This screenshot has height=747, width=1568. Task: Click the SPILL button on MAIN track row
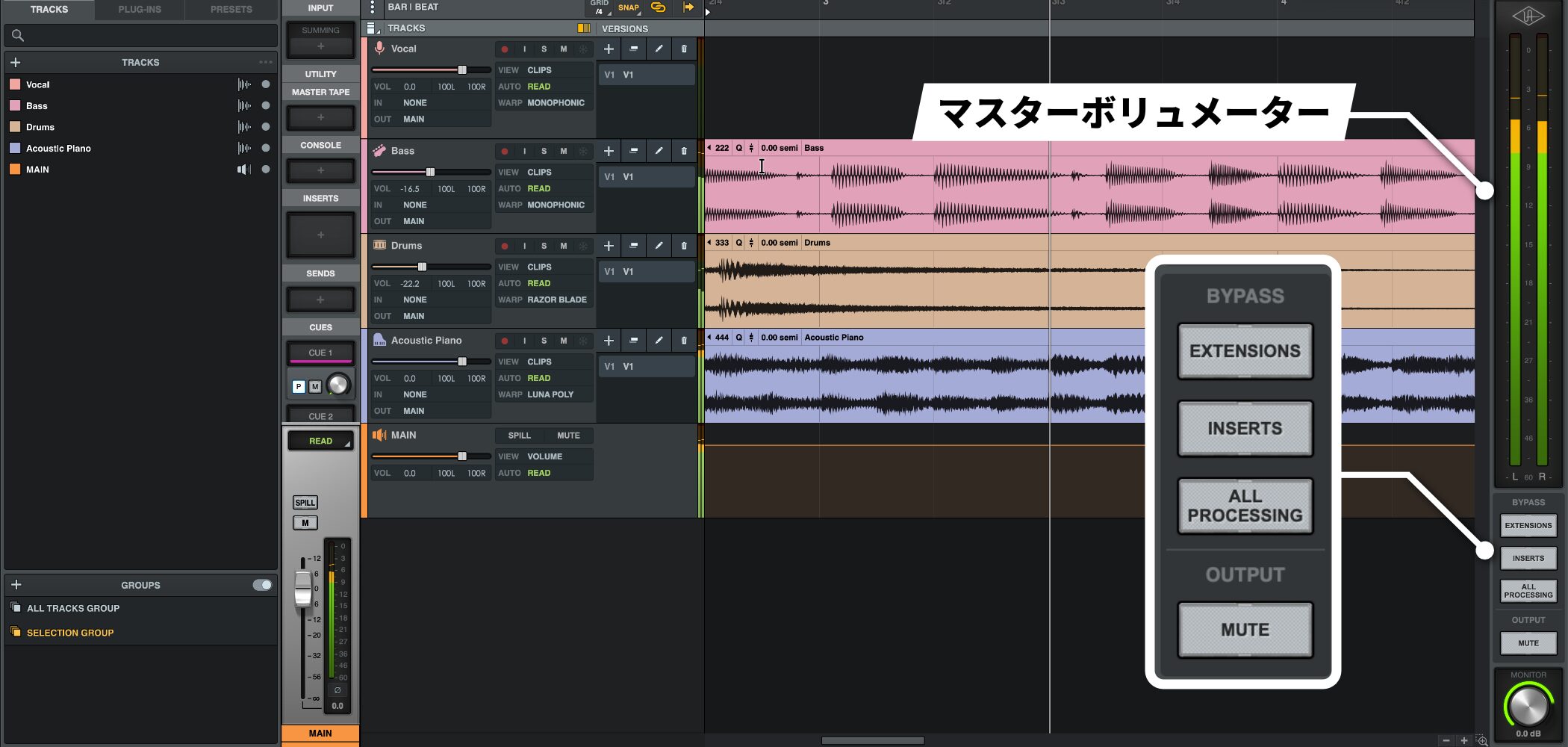point(519,436)
